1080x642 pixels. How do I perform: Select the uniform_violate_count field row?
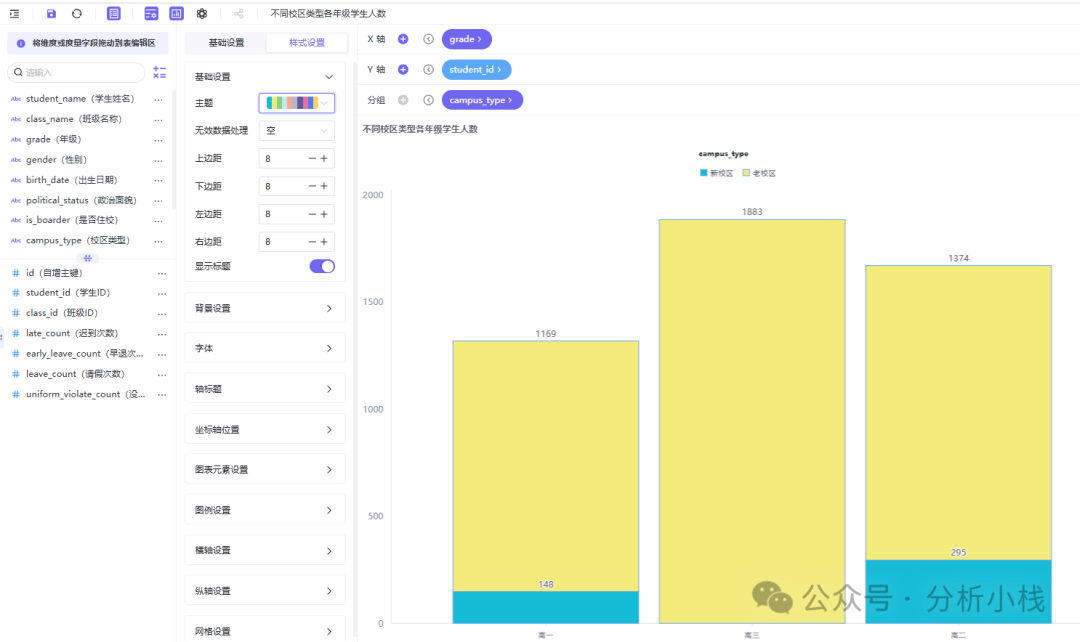point(86,394)
